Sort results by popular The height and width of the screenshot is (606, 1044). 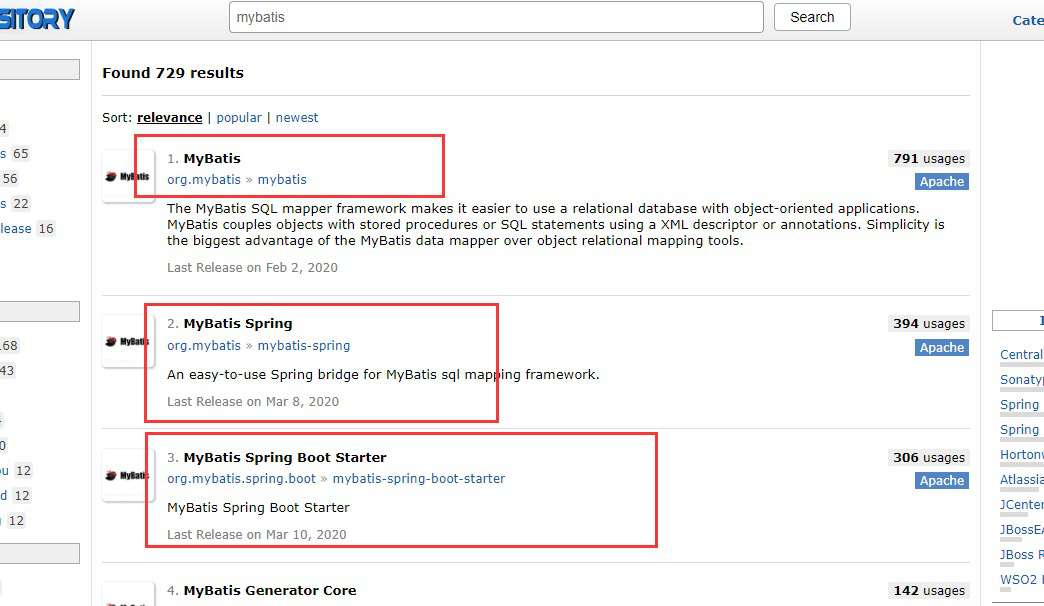click(239, 118)
